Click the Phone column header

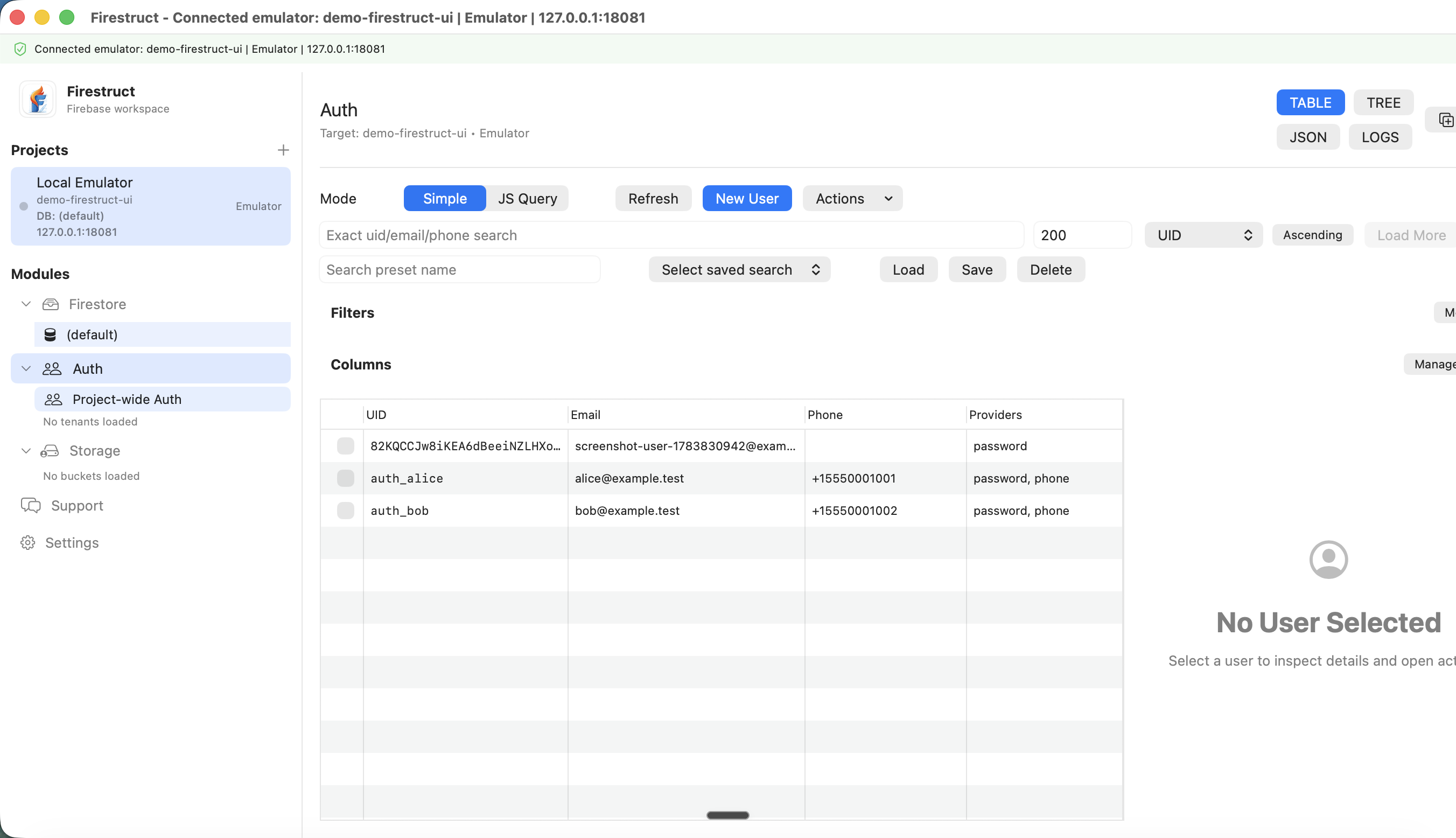click(885, 415)
